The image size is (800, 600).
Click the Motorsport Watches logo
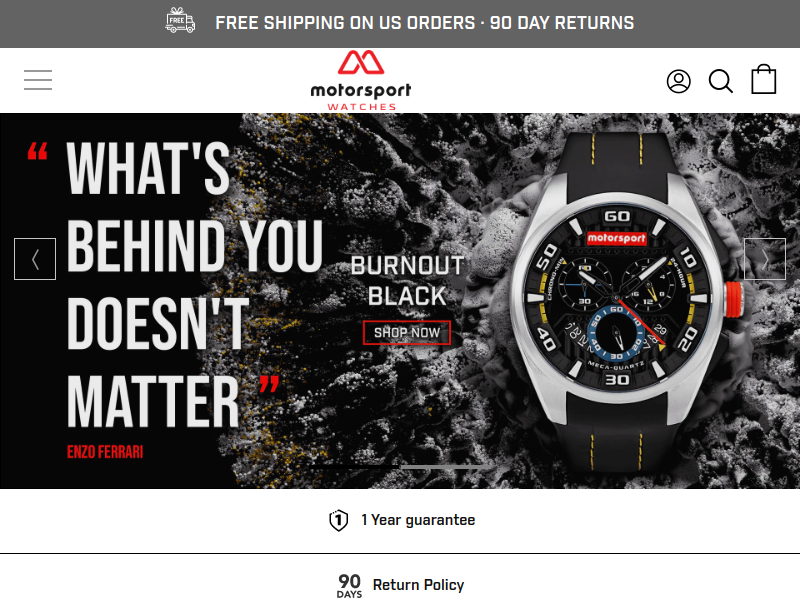point(361,80)
